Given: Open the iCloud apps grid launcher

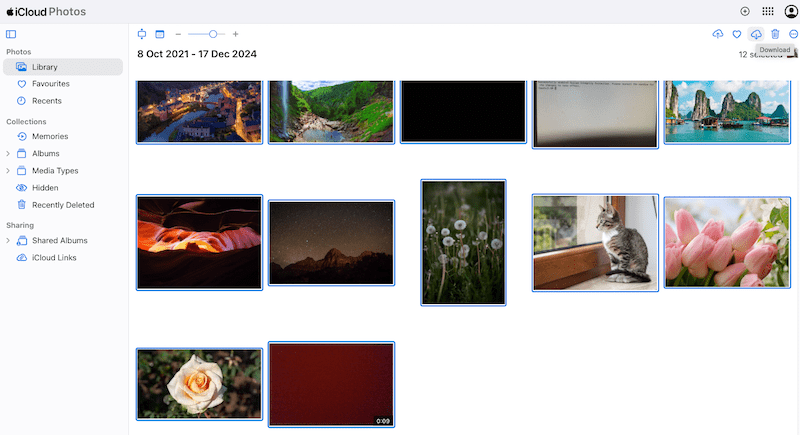Looking at the screenshot, I should (x=768, y=11).
